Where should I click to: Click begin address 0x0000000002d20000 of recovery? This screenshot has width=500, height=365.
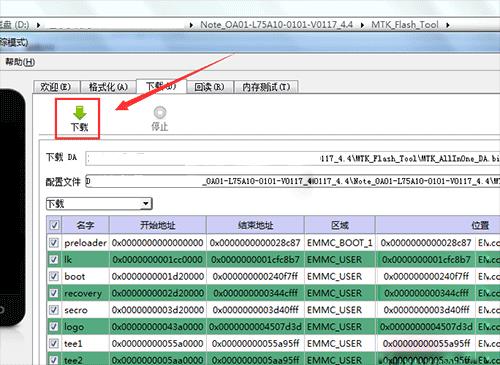pos(158,293)
